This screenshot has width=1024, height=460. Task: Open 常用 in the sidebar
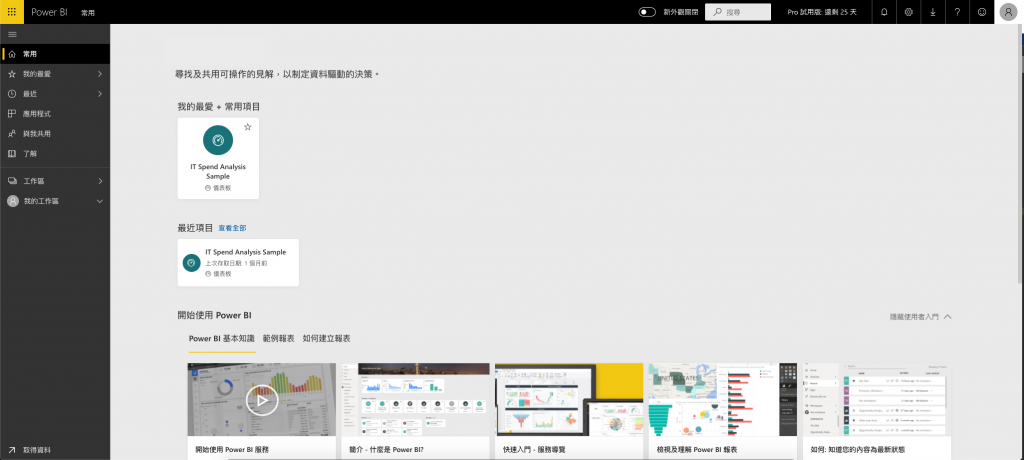coord(55,54)
